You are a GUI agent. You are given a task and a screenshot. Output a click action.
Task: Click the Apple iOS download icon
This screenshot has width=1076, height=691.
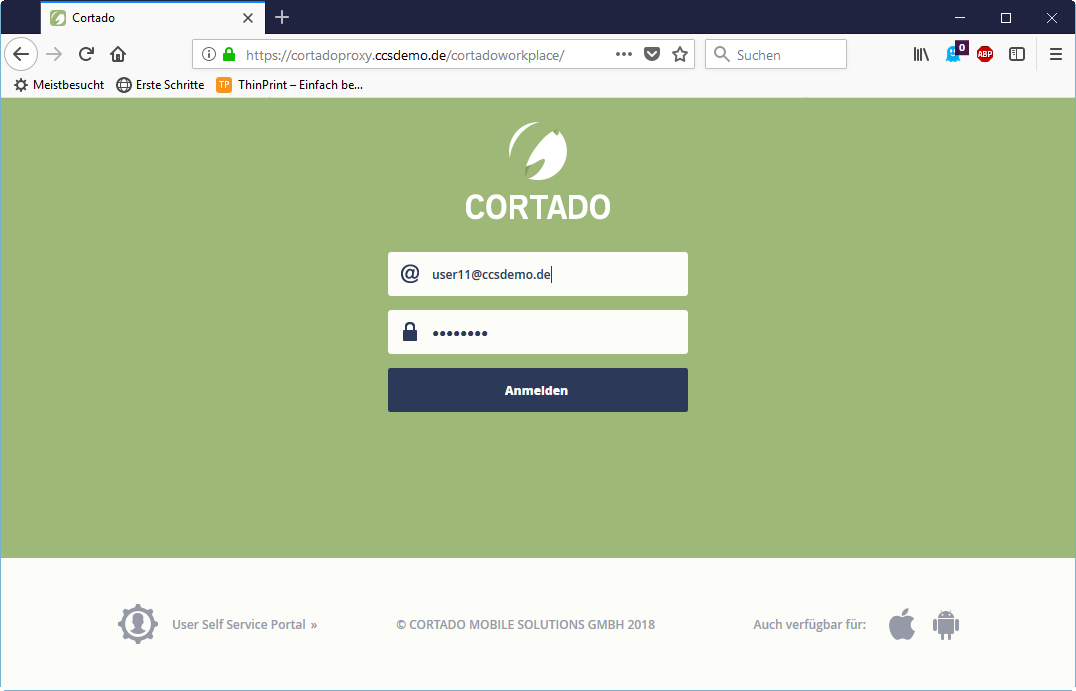click(x=902, y=624)
